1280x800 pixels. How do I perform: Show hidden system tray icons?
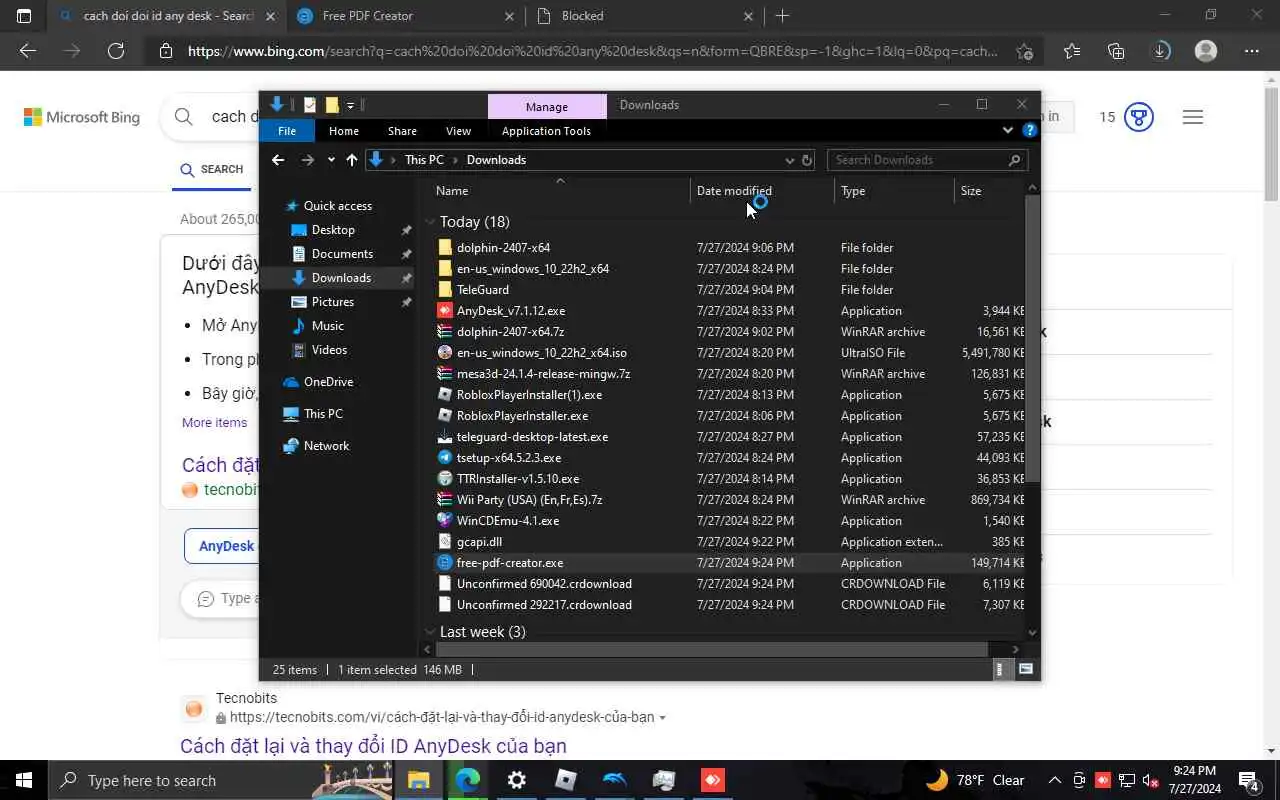pyautogui.click(x=1054, y=780)
